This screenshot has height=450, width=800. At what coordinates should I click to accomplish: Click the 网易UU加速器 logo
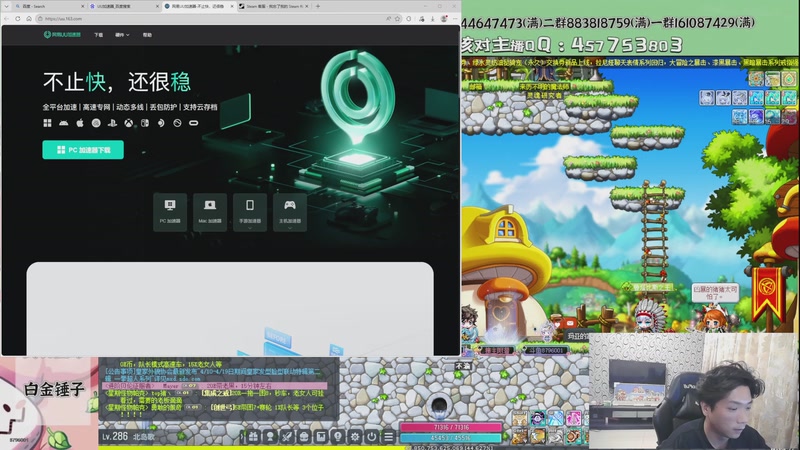click(62, 35)
